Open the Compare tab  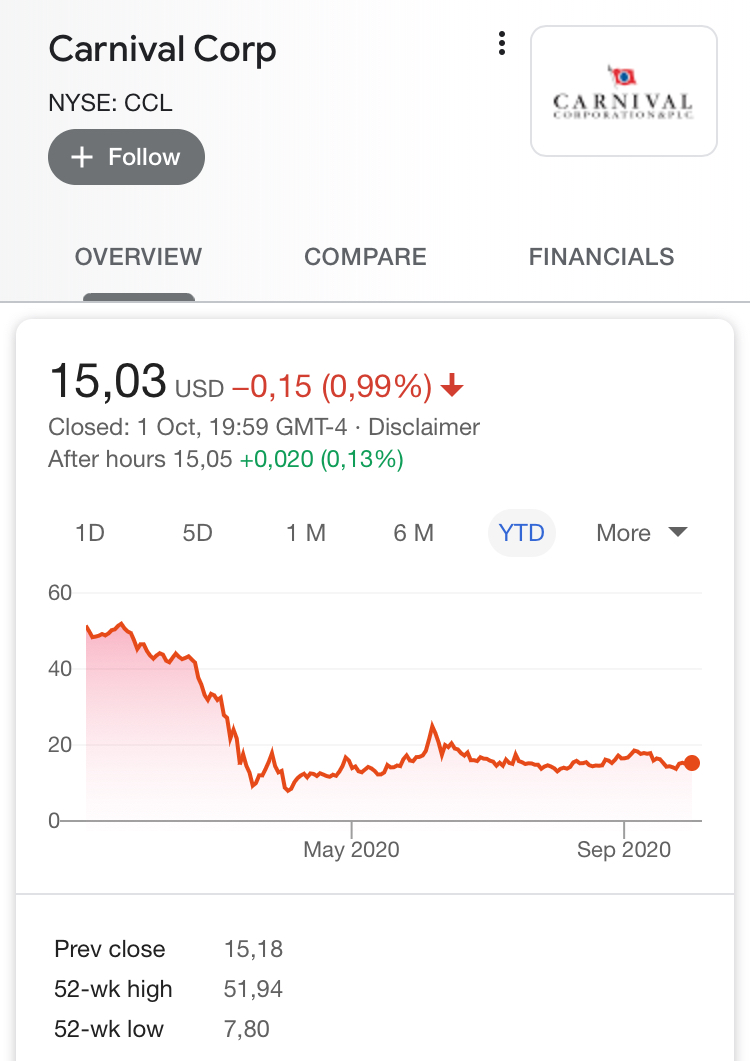click(x=365, y=257)
